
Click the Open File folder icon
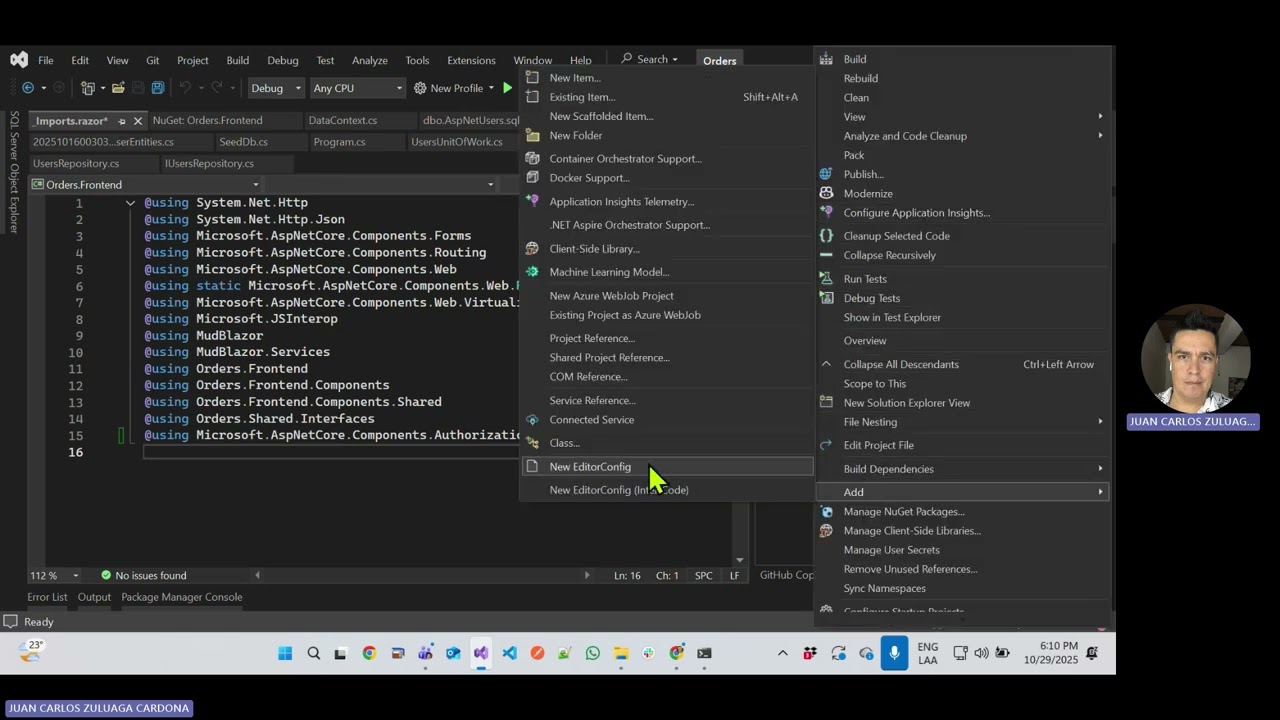click(x=118, y=88)
